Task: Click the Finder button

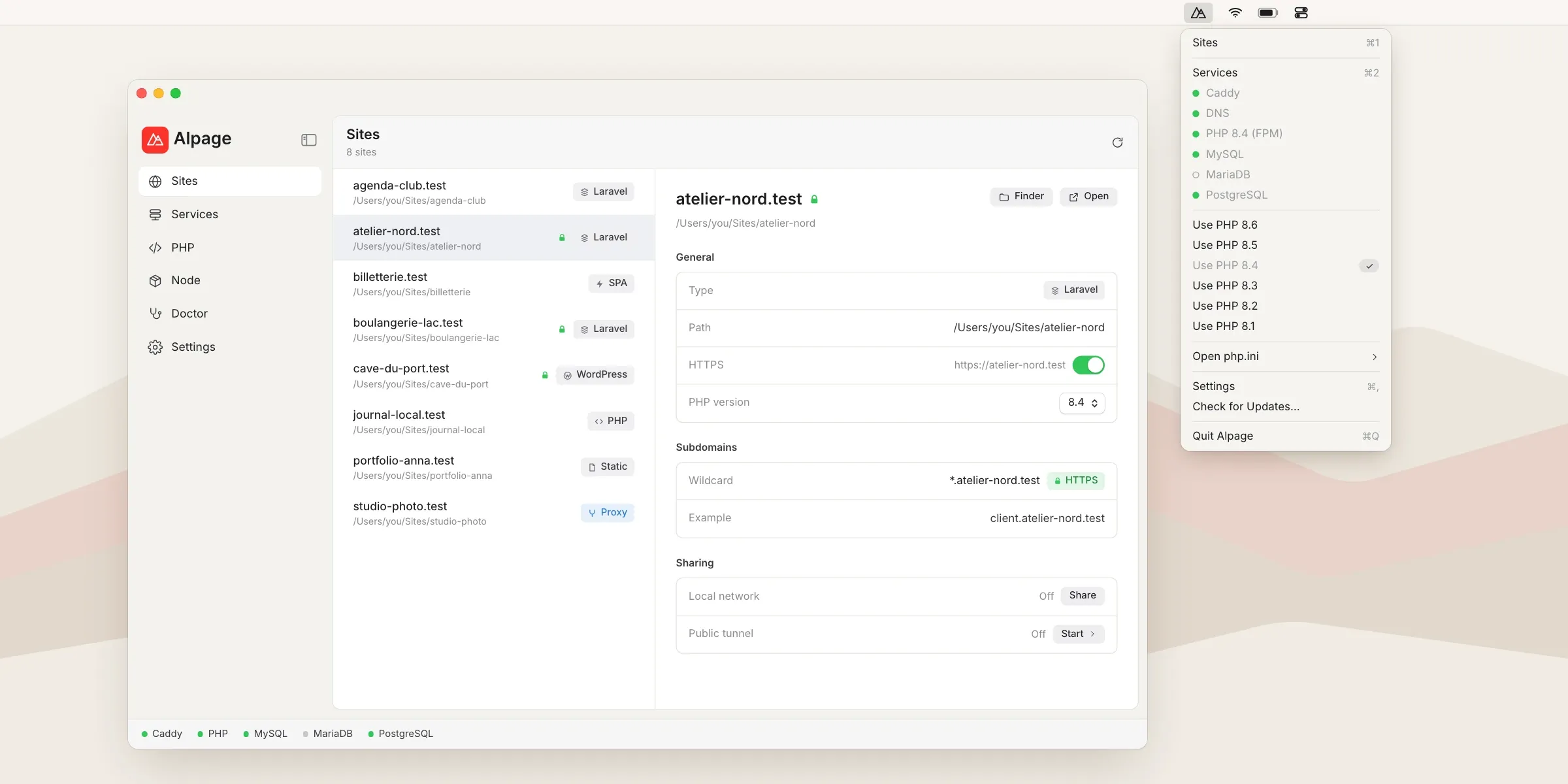Action: 1021,197
